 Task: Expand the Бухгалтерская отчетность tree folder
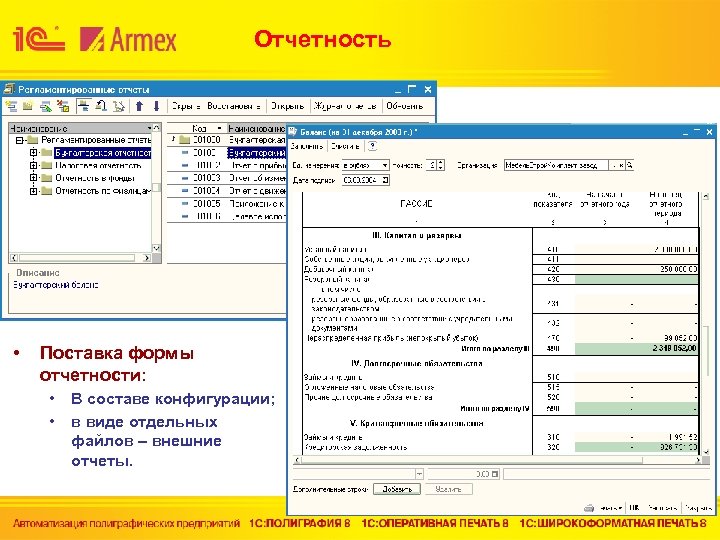pos(33,152)
